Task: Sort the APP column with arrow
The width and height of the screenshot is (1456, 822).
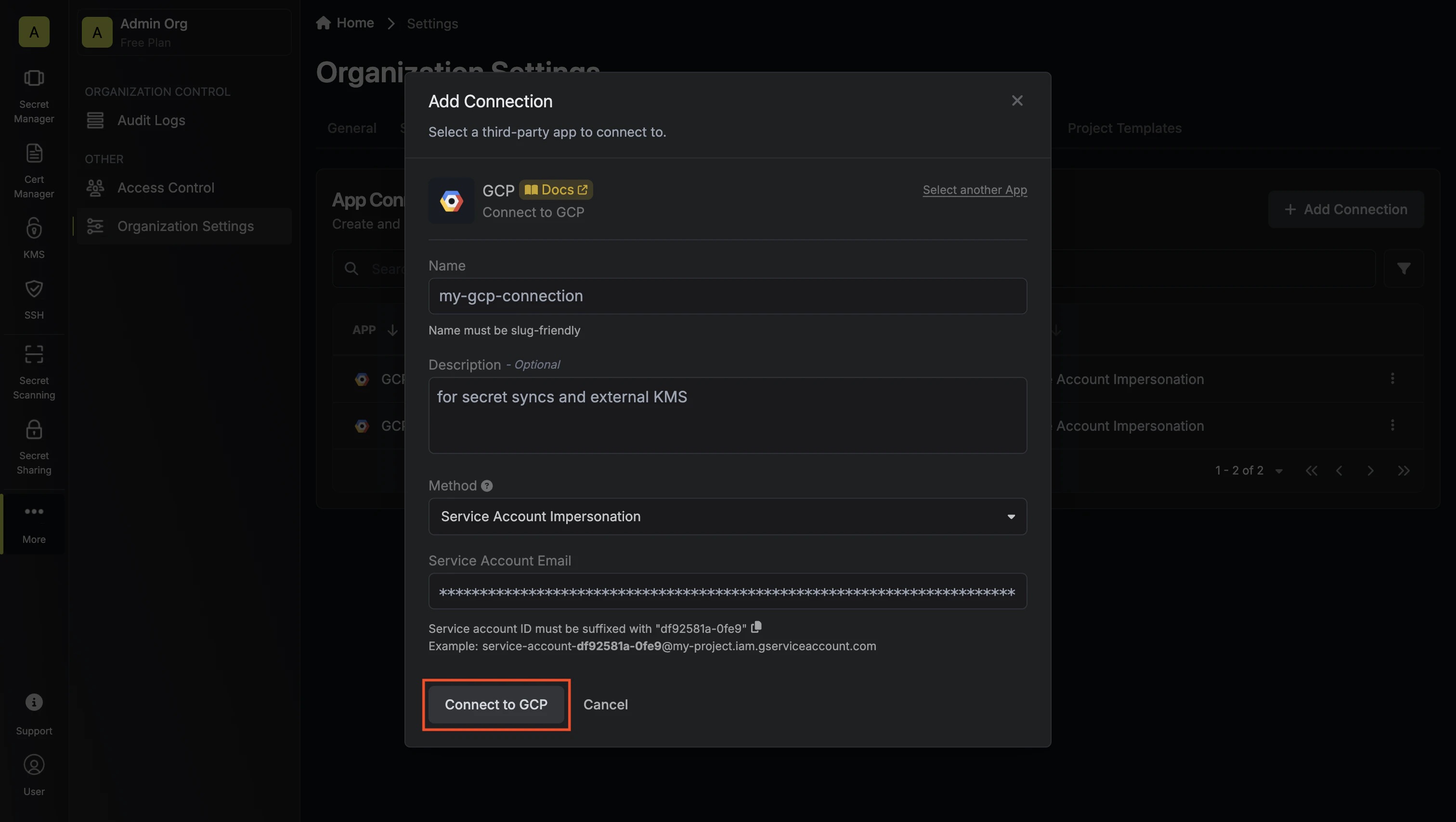Action: coord(392,330)
